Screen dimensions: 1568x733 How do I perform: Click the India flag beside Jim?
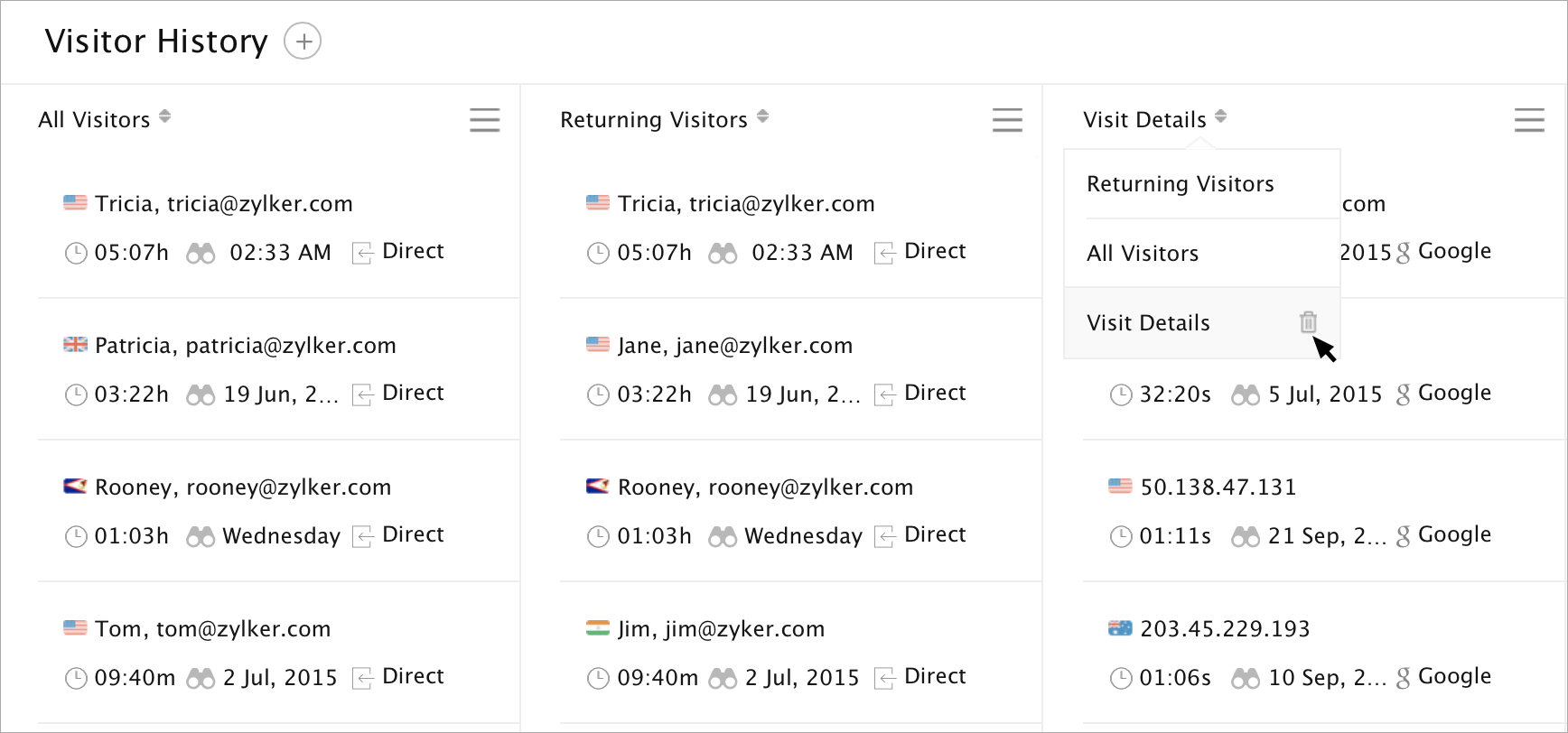pos(597,628)
